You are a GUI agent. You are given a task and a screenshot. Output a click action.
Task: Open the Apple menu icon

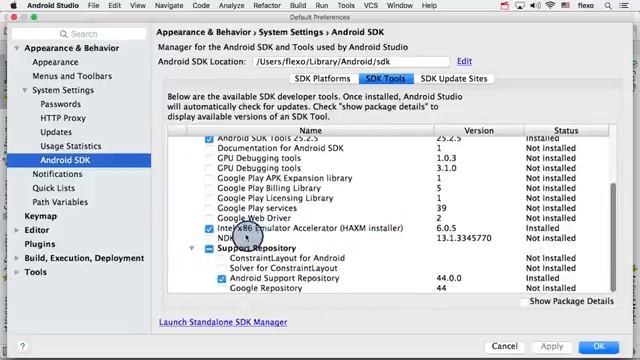13,5
